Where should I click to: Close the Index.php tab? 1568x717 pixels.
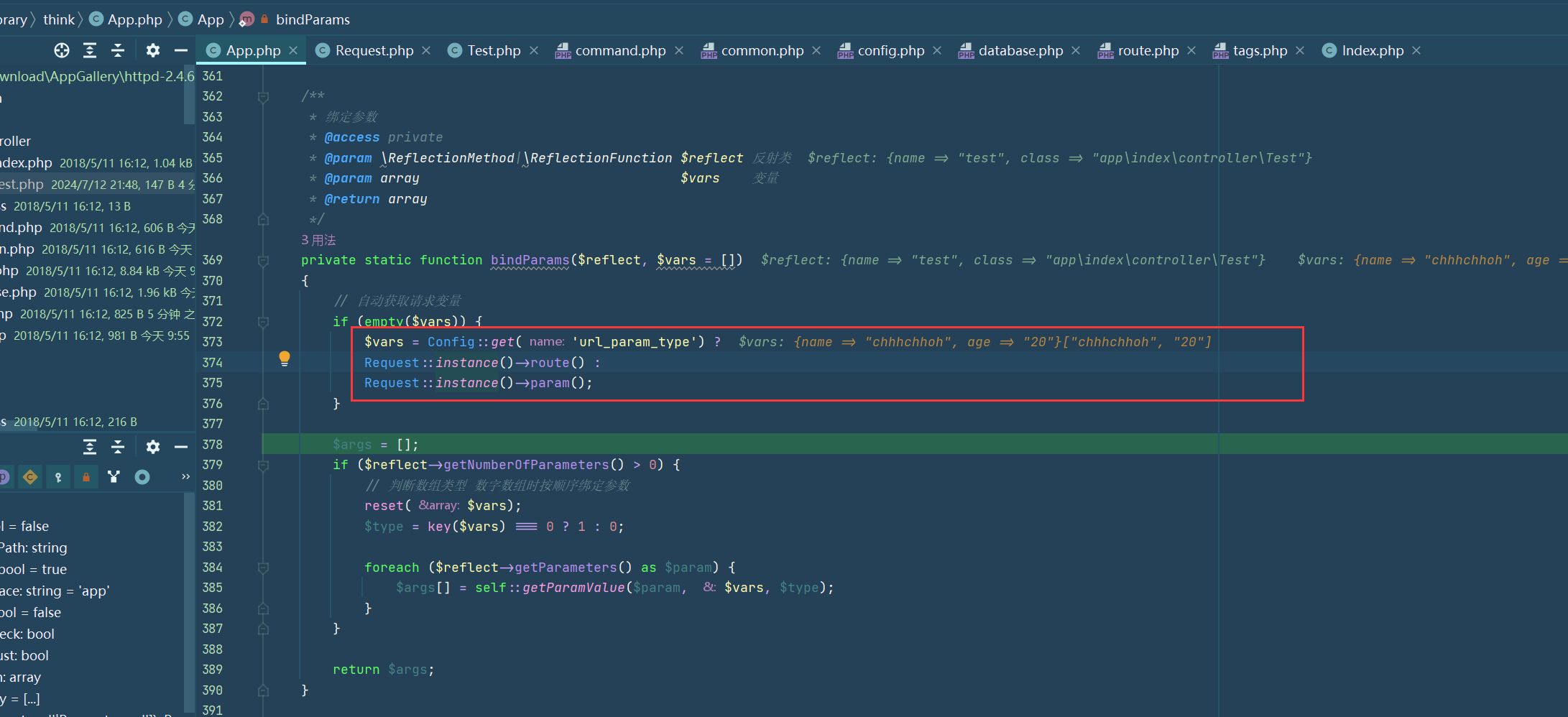click(x=1416, y=50)
